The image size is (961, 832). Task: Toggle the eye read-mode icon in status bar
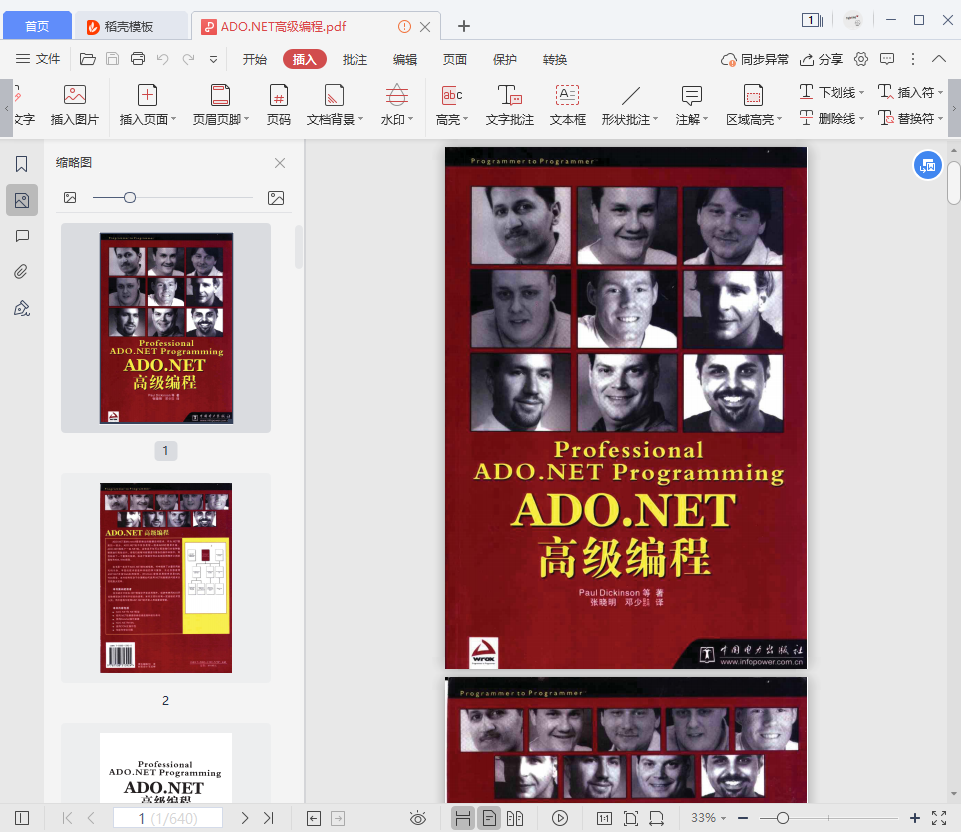tap(420, 818)
